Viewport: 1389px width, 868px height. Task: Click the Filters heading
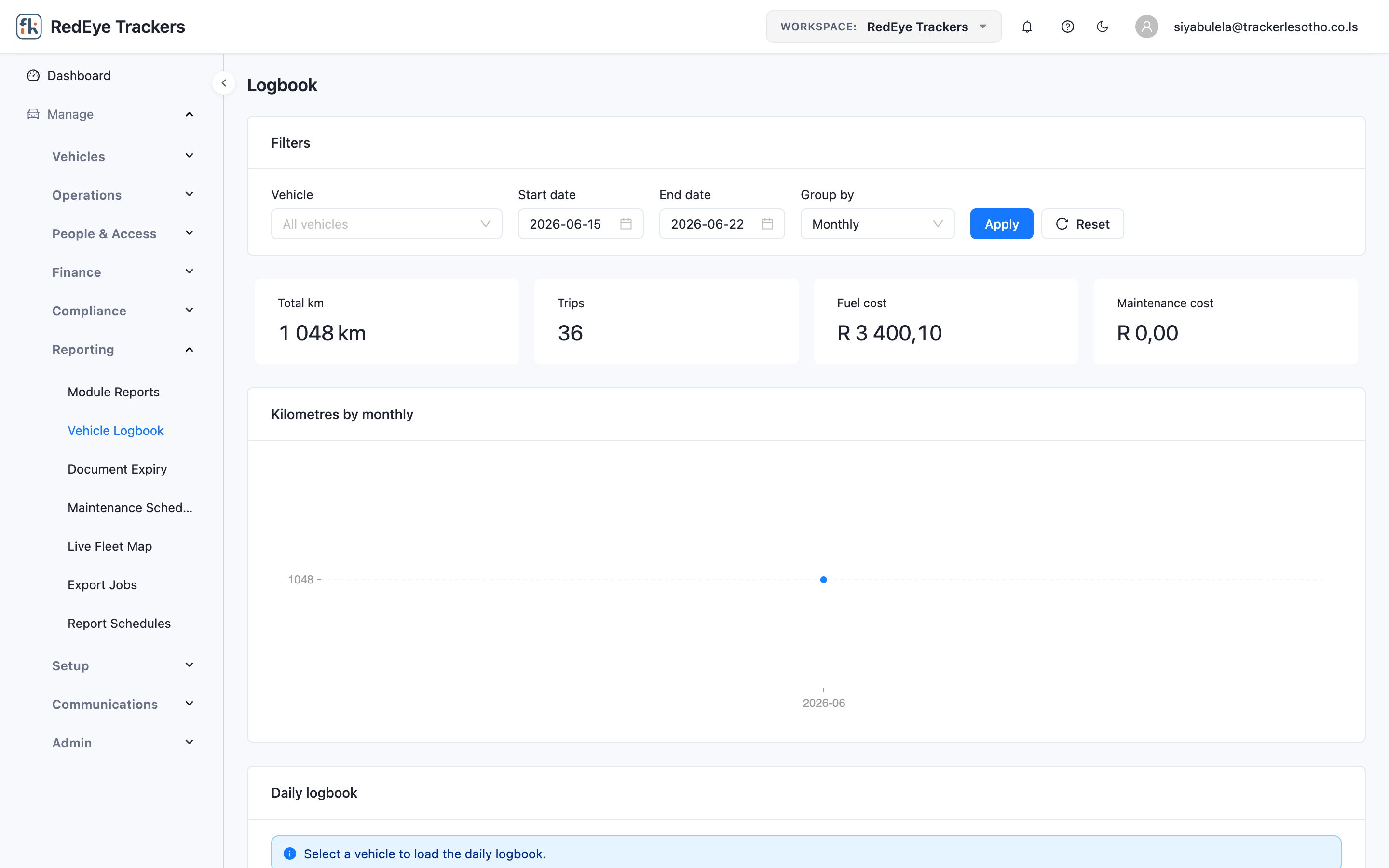tap(290, 143)
